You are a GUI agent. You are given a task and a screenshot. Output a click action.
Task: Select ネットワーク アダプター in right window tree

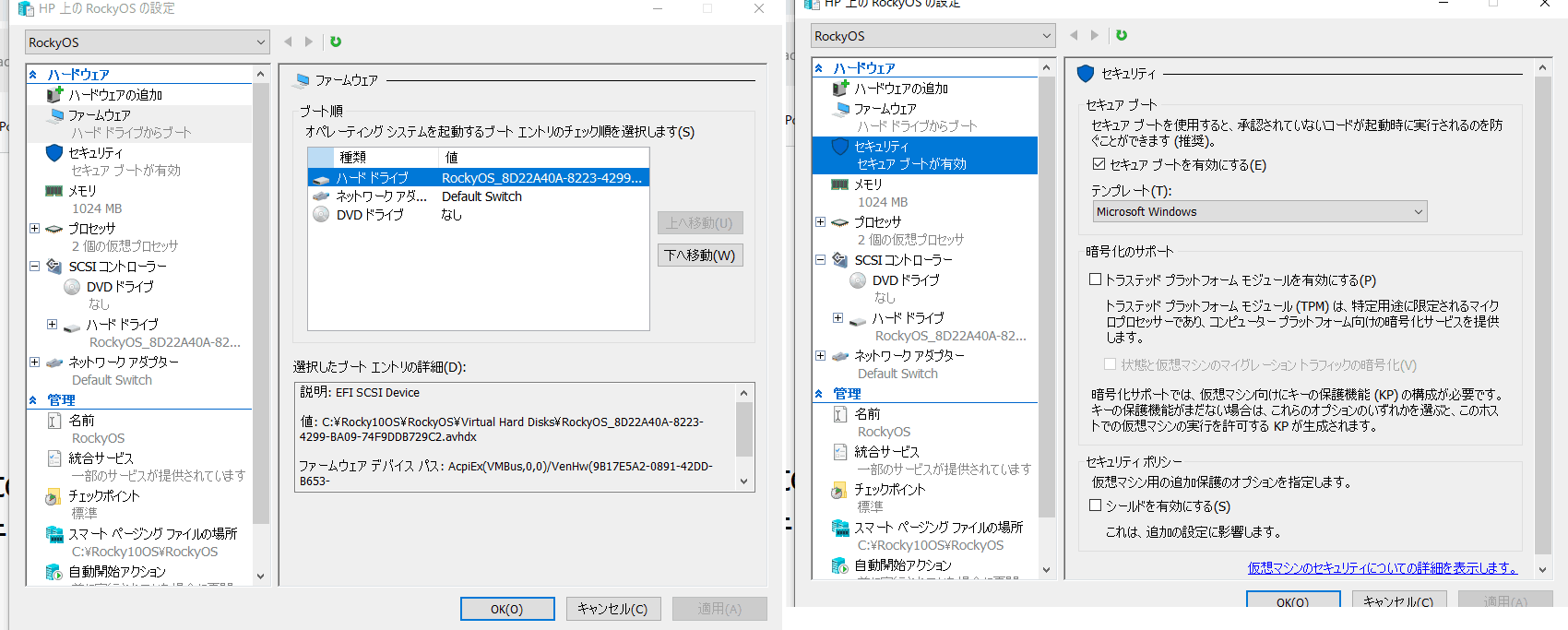click(909, 355)
